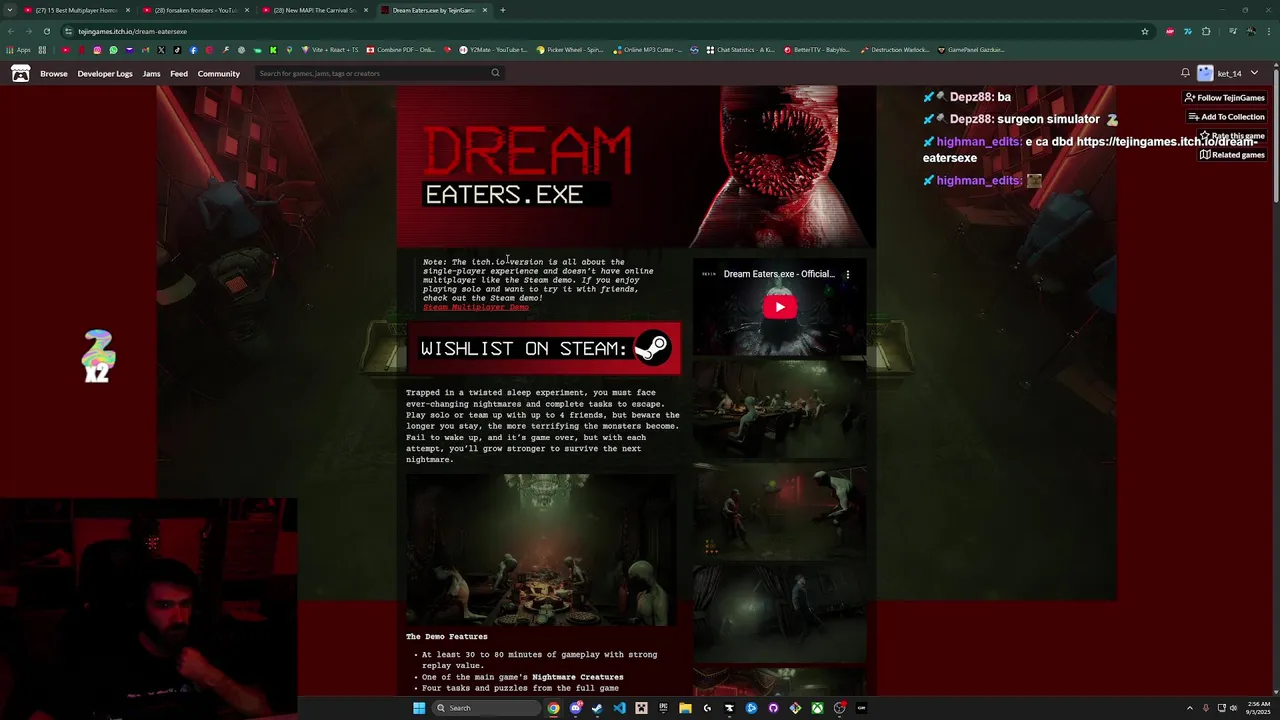The height and width of the screenshot is (720, 1280).
Task: Click the search magnifier icon in itch.io bar
Action: click(x=495, y=73)
